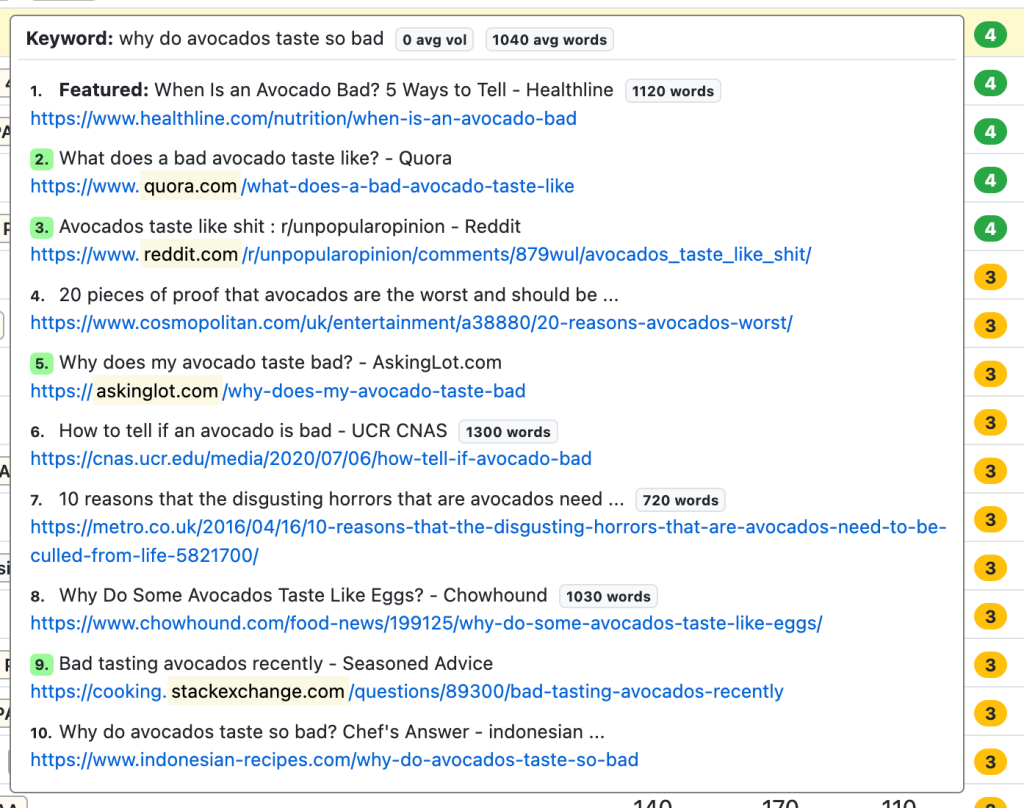
Task: Open the Cosmopolitan 20 reasons avocados link
Action: (x=411, y=323)
